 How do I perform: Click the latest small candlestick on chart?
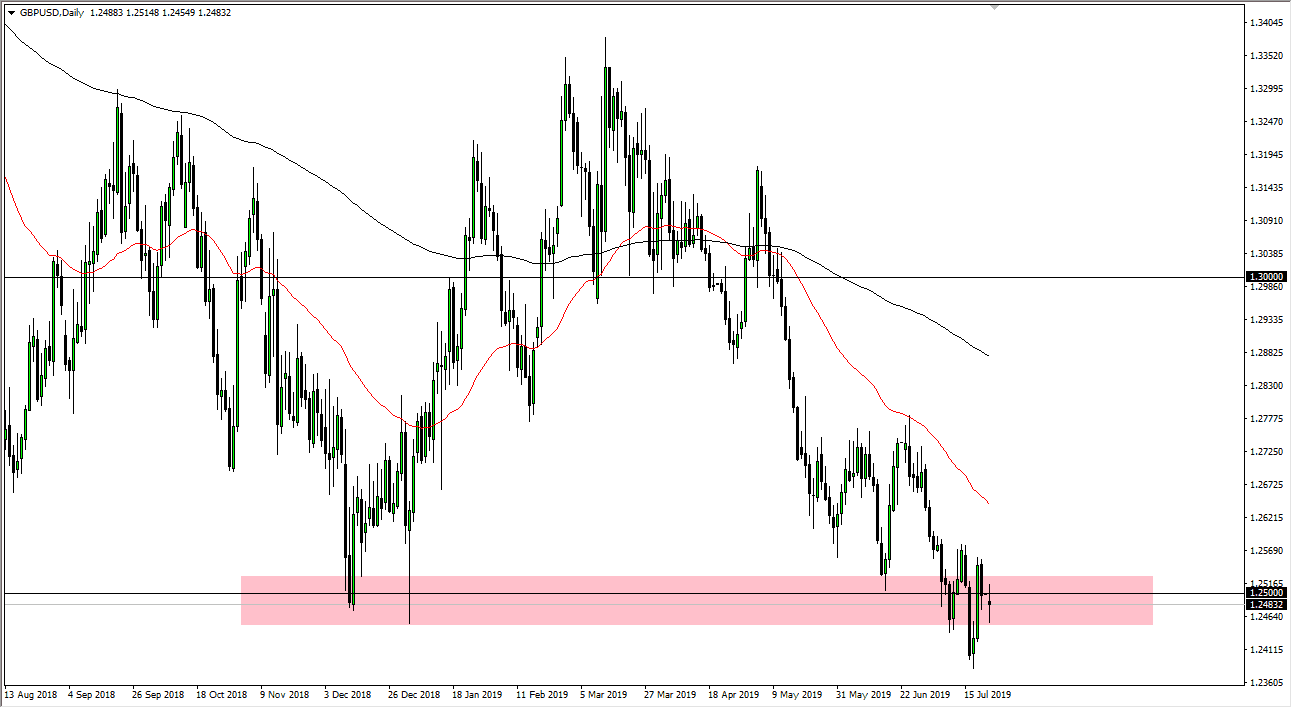[989, 602]
